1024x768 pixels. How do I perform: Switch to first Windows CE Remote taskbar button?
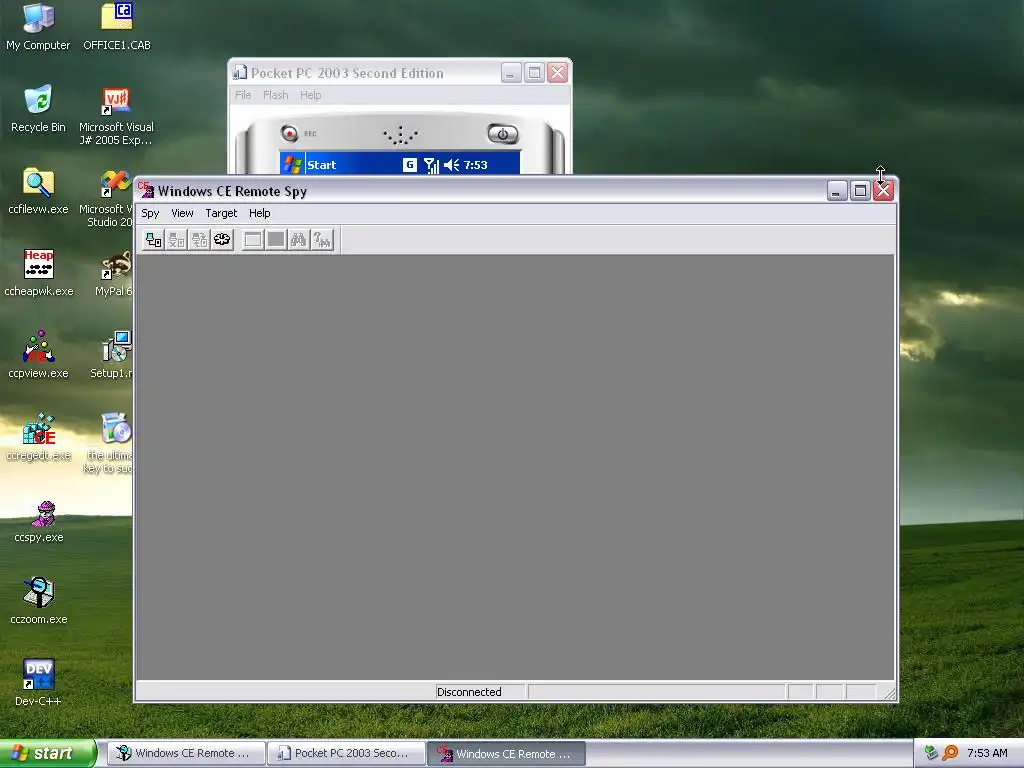pyautogui.click(x=185, y=753)
